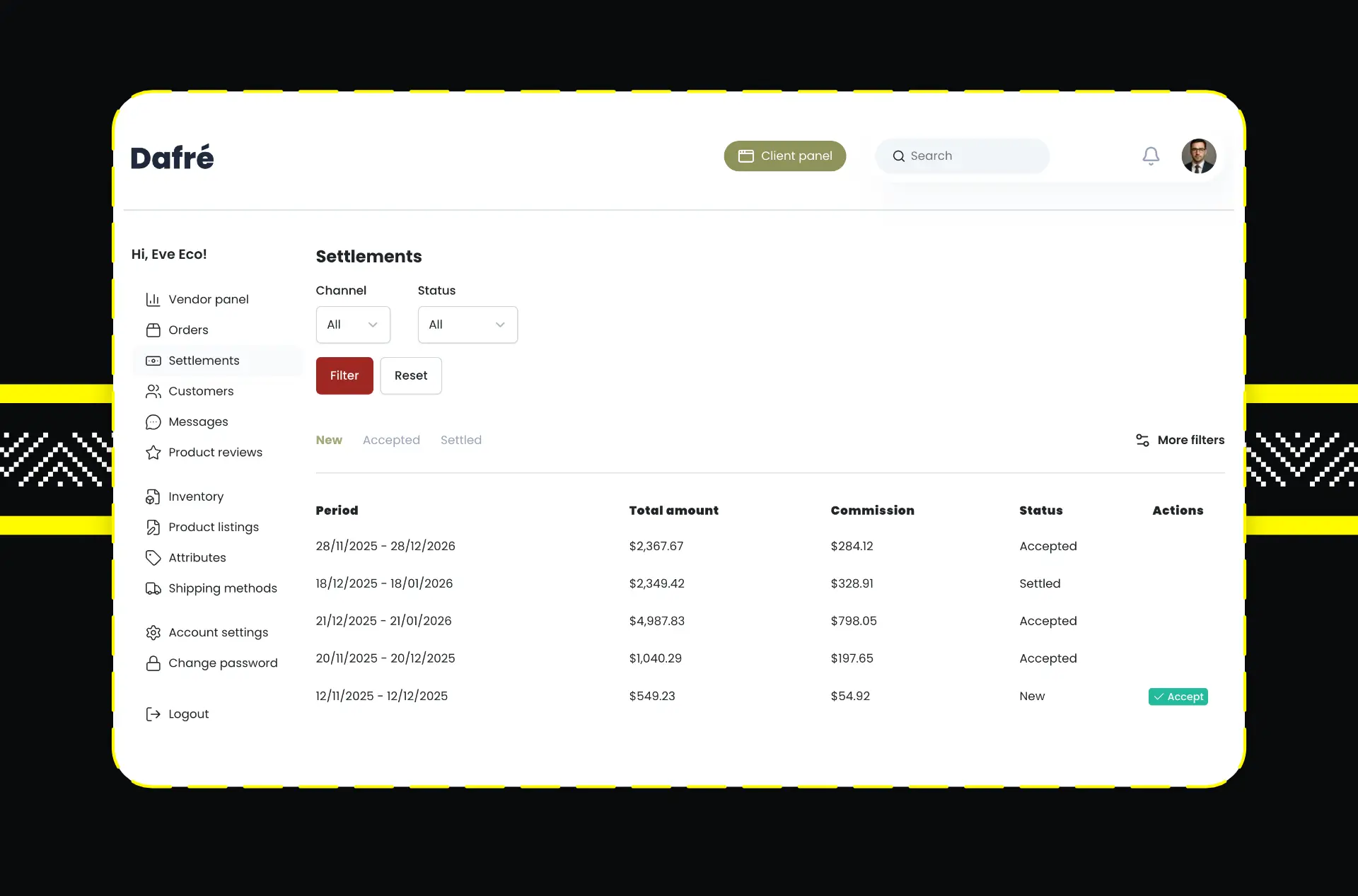Click the Product reviews star icon

153,453
